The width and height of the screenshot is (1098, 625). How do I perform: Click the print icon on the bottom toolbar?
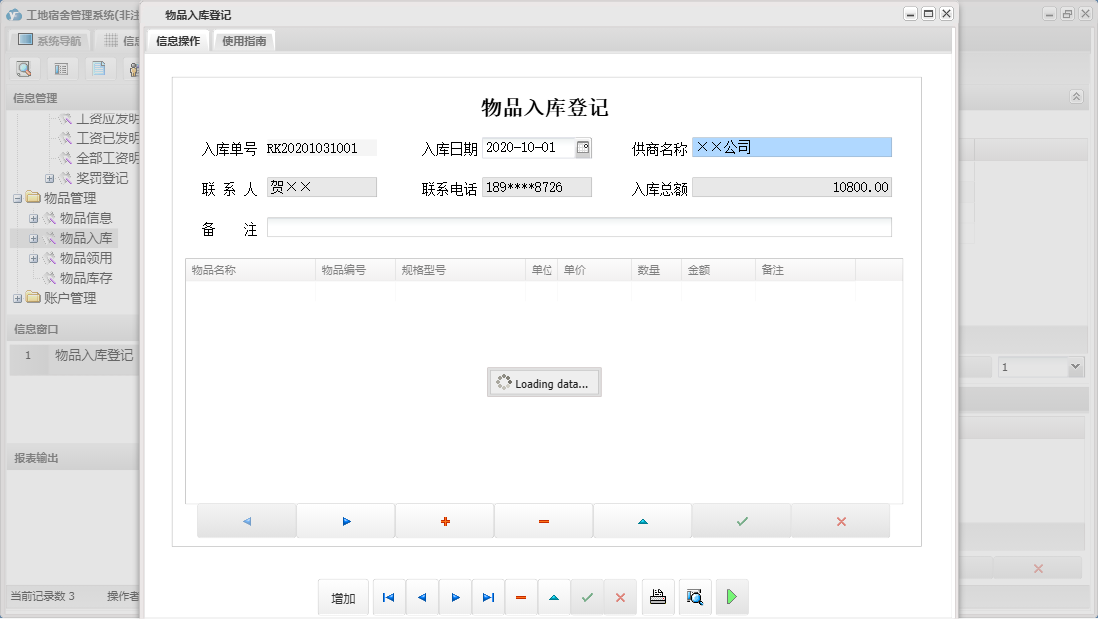coord(659,597)
